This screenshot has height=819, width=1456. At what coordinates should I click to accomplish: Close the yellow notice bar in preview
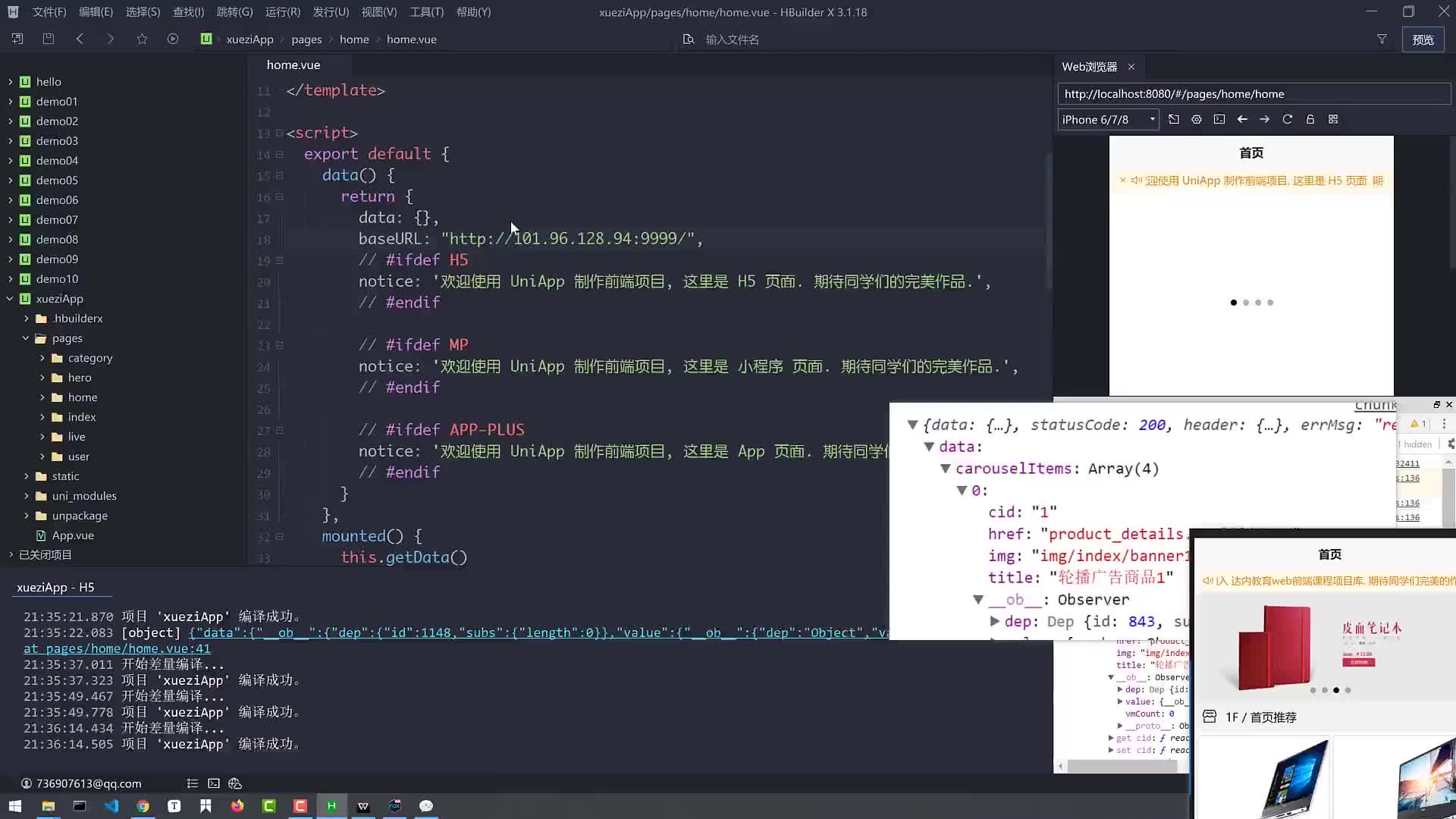[1123, 180]
